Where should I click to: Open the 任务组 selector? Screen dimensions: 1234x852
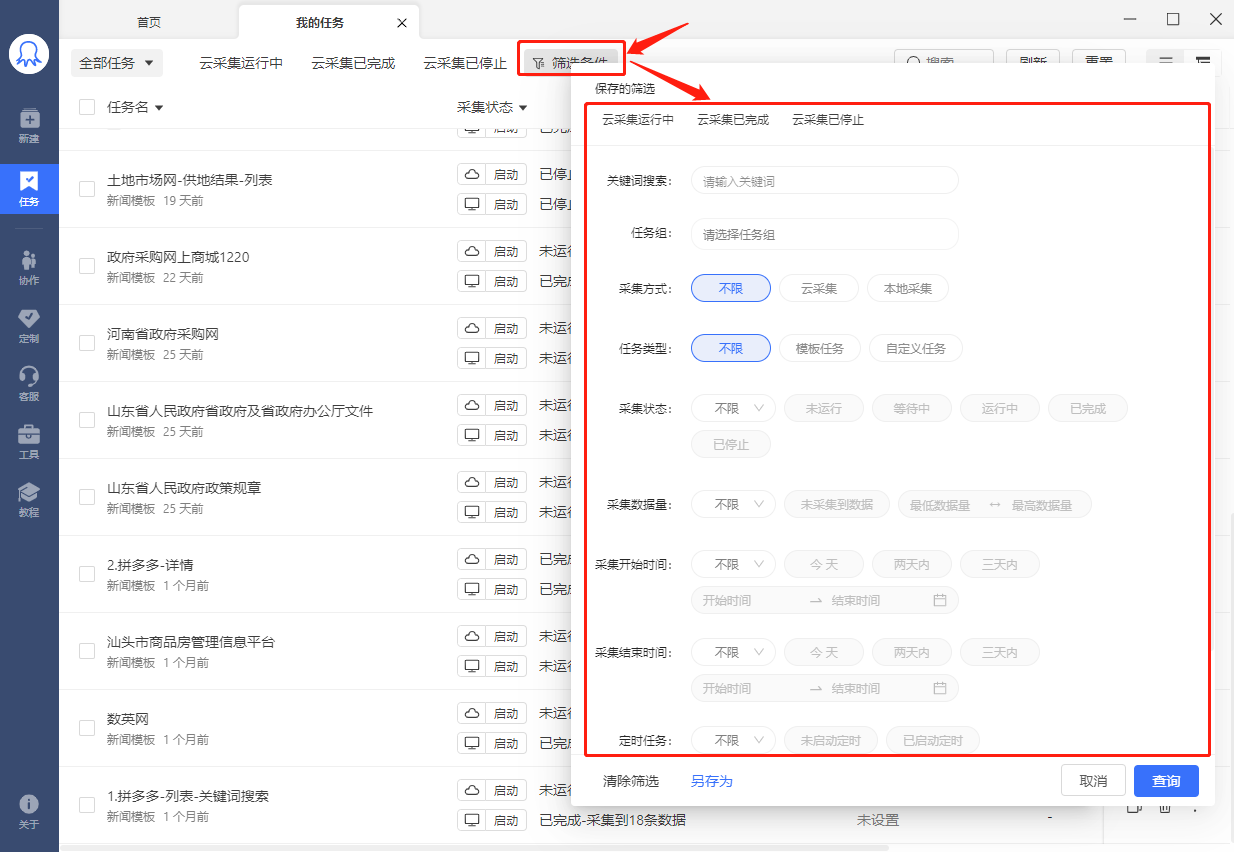(x=825, y=234)
